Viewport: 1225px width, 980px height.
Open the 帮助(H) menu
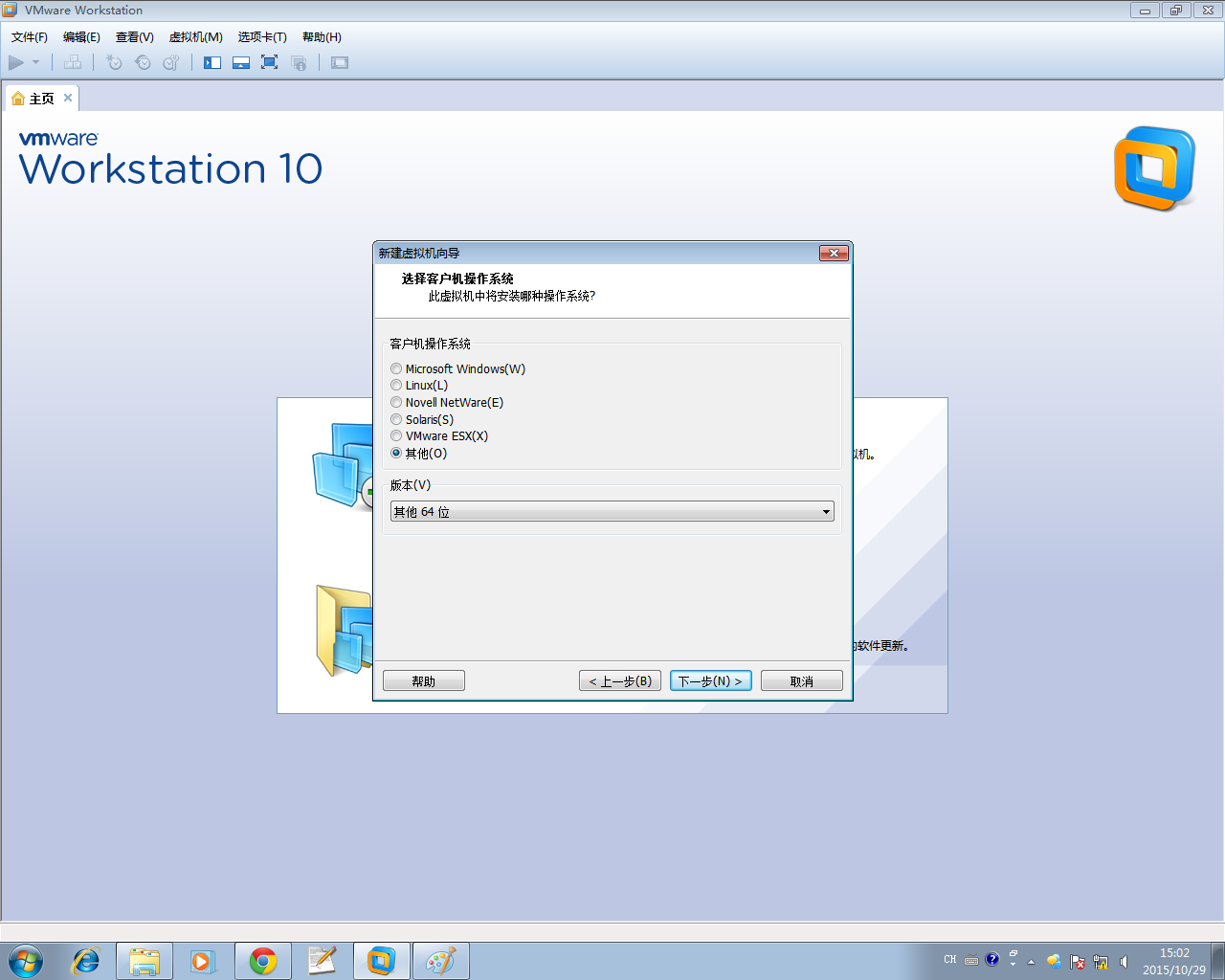(x=322, y=37)
